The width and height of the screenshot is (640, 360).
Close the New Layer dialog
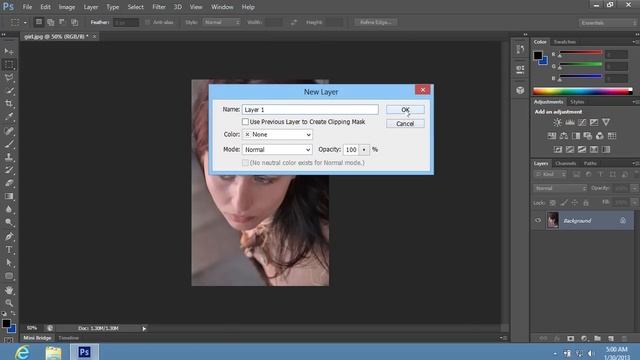[x=422, y=89]
